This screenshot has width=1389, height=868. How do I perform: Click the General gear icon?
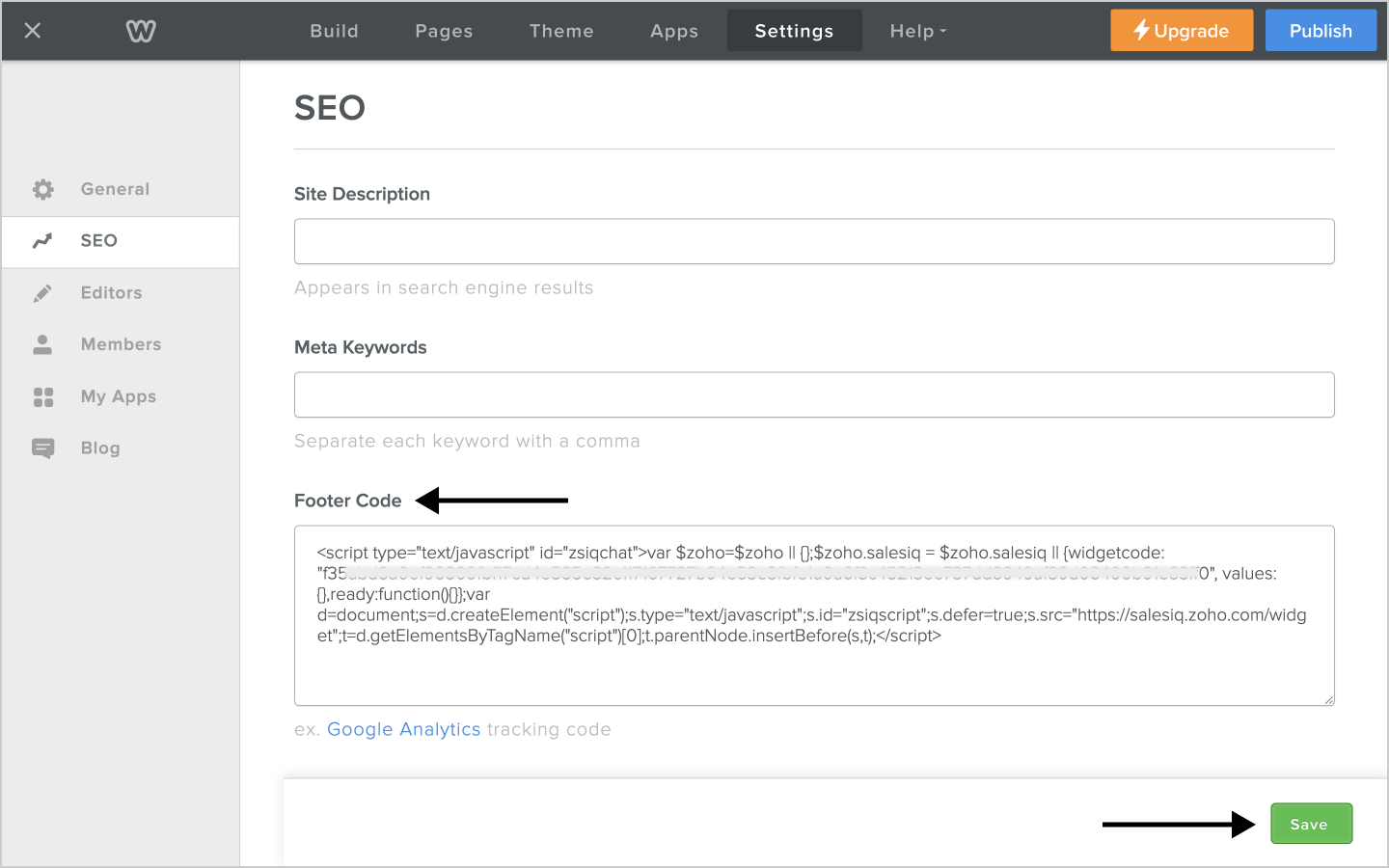click(x=43, y=189)
